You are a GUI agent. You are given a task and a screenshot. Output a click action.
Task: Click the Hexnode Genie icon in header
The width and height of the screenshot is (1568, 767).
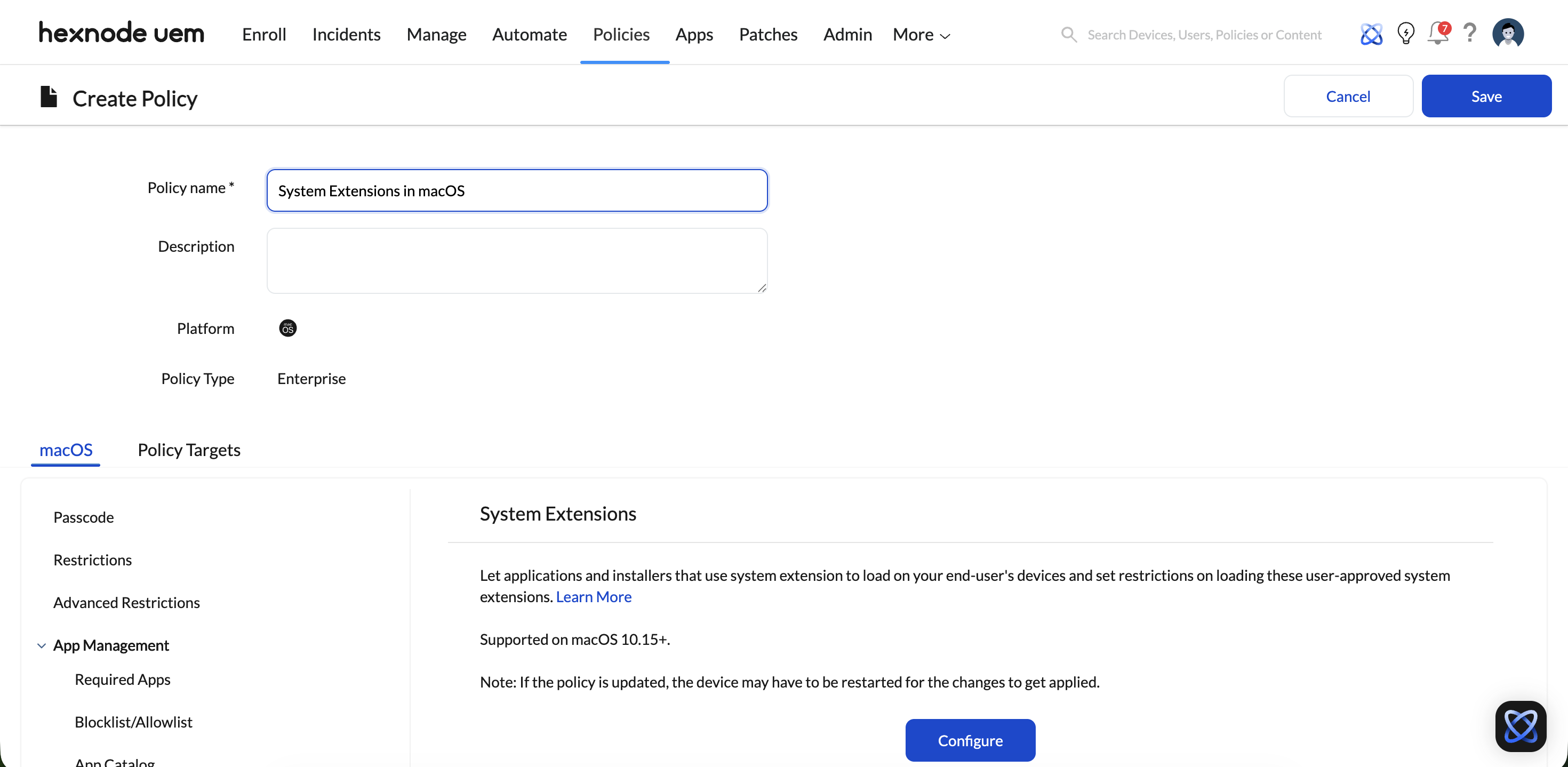1371,34
